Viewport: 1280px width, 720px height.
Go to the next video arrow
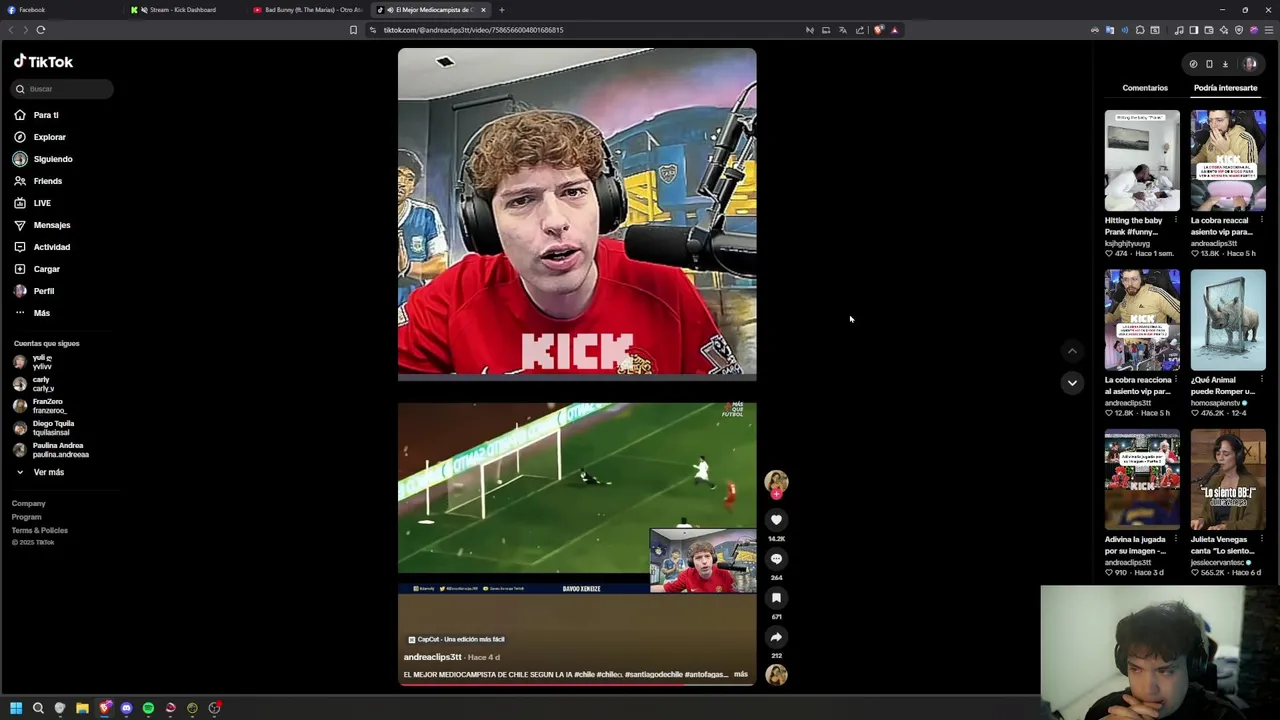1072,383
